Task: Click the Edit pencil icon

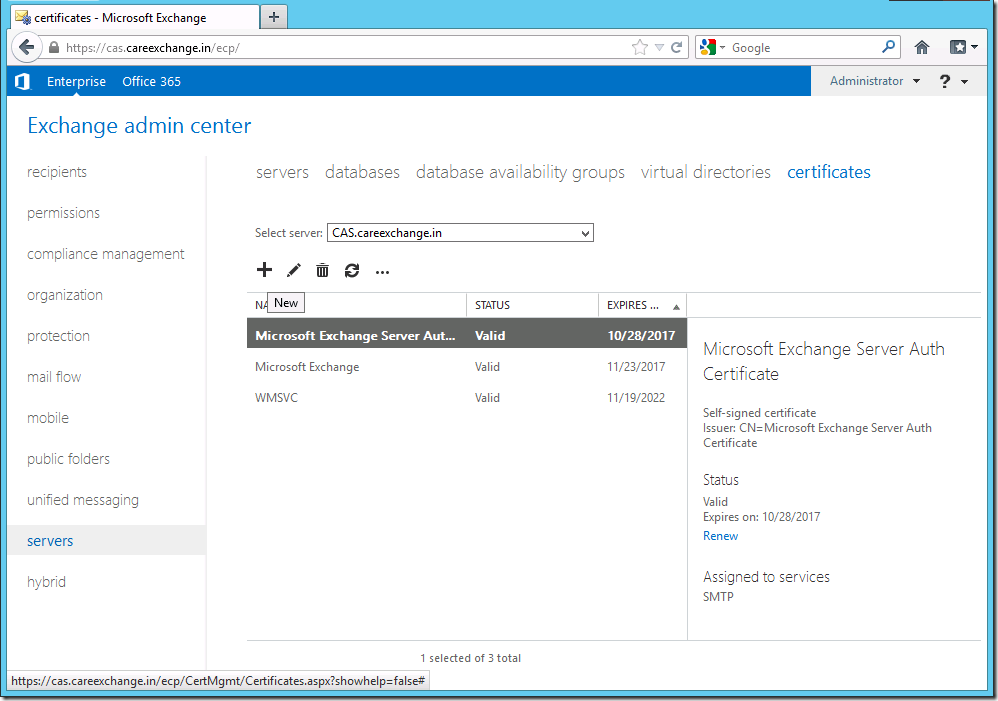Action: pyautogui.click(x=293, y=271)
